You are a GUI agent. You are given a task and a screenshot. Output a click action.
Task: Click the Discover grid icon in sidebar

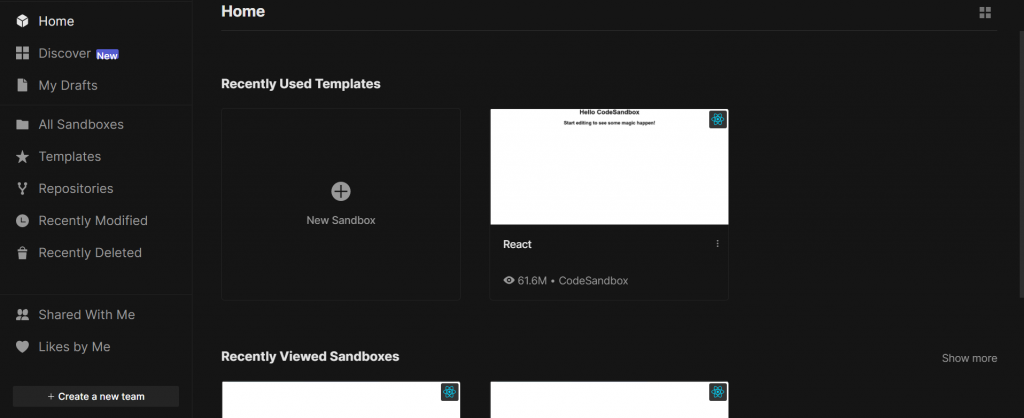pyautogui.click(x=22, y=53)
